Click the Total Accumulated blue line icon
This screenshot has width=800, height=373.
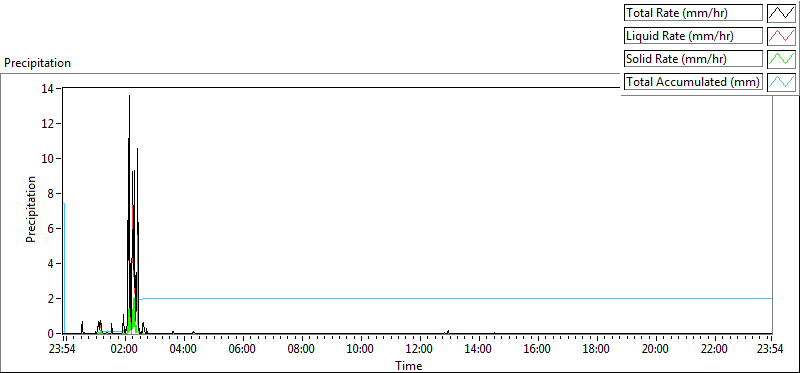[x=781, y=82]
